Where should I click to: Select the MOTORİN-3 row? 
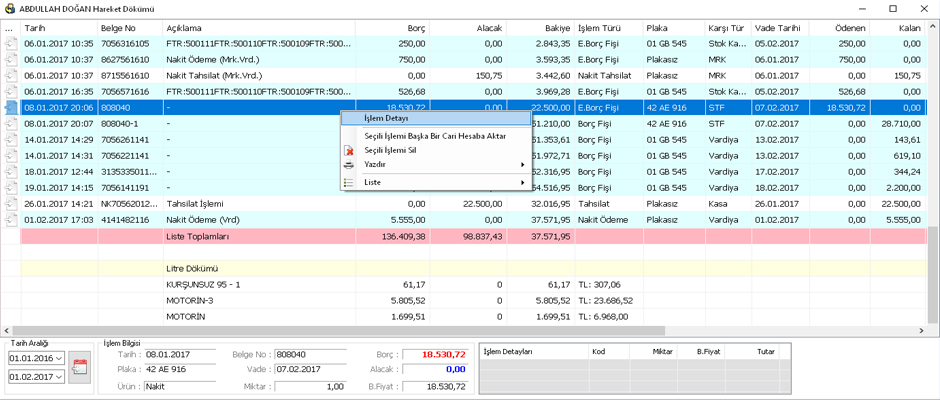click(x=465, y=300)
